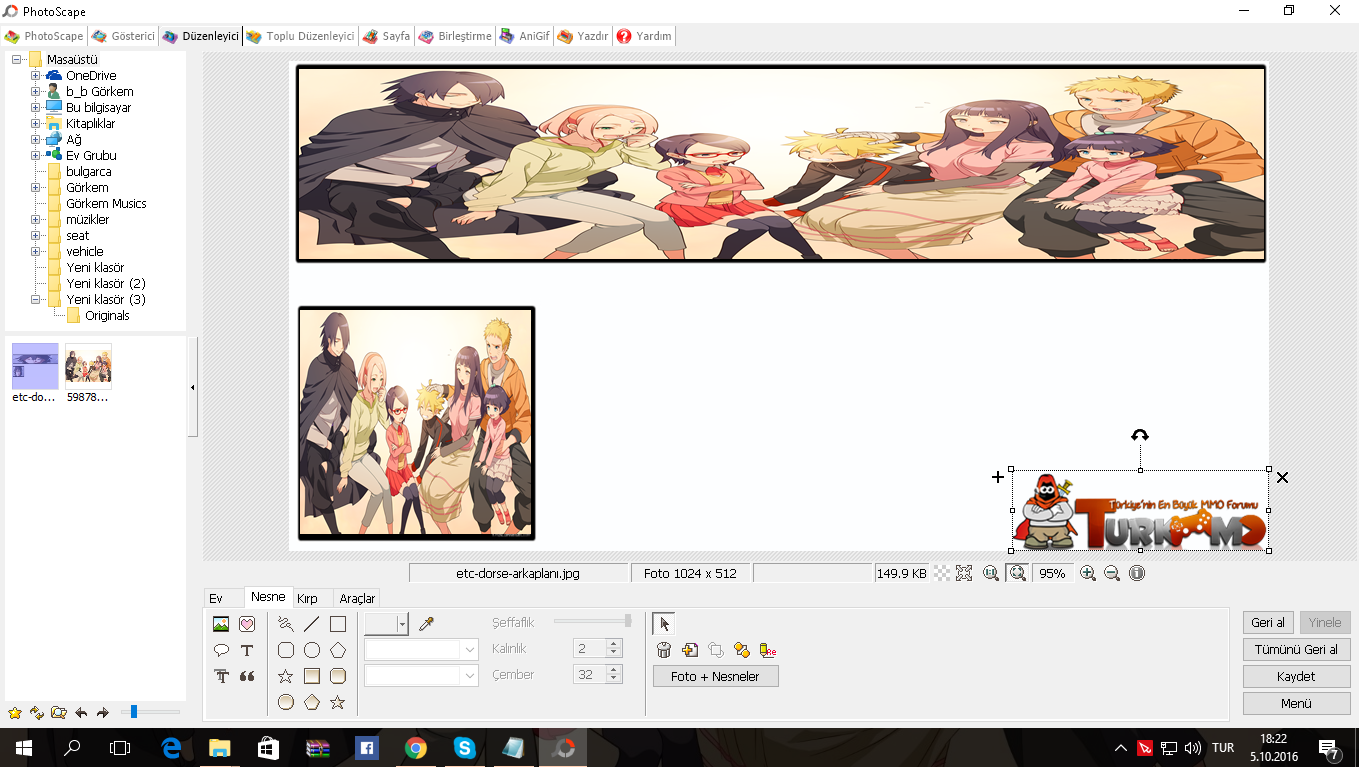Open Chrome from the taskbar

(416, 747)
